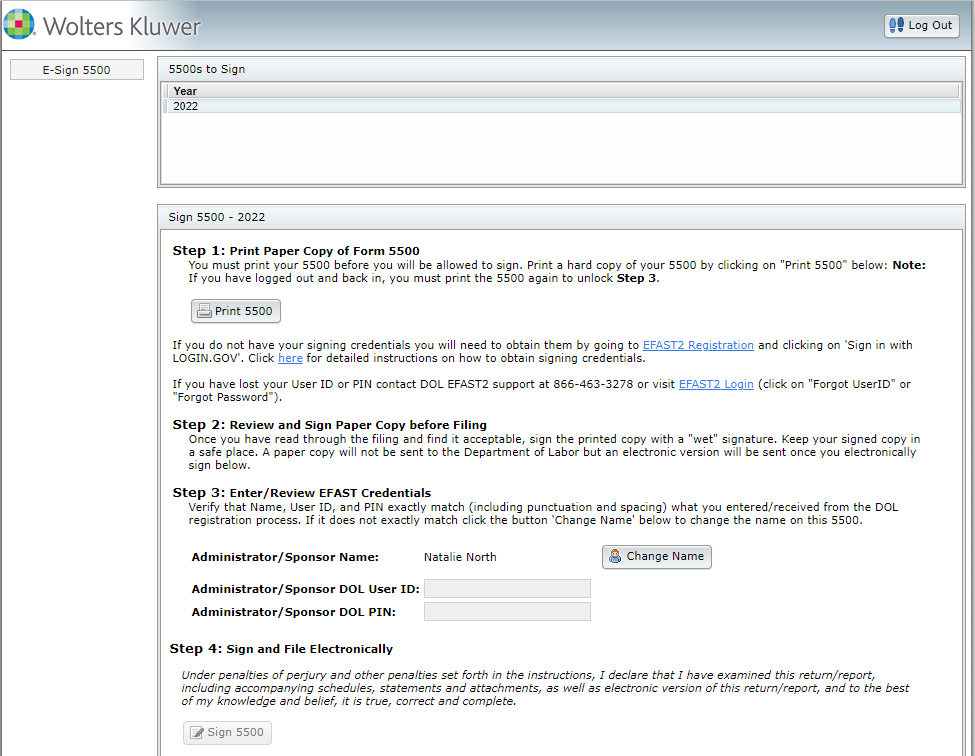
Task: Change the Administrator/Sponsor name
Action: point(657,556)
